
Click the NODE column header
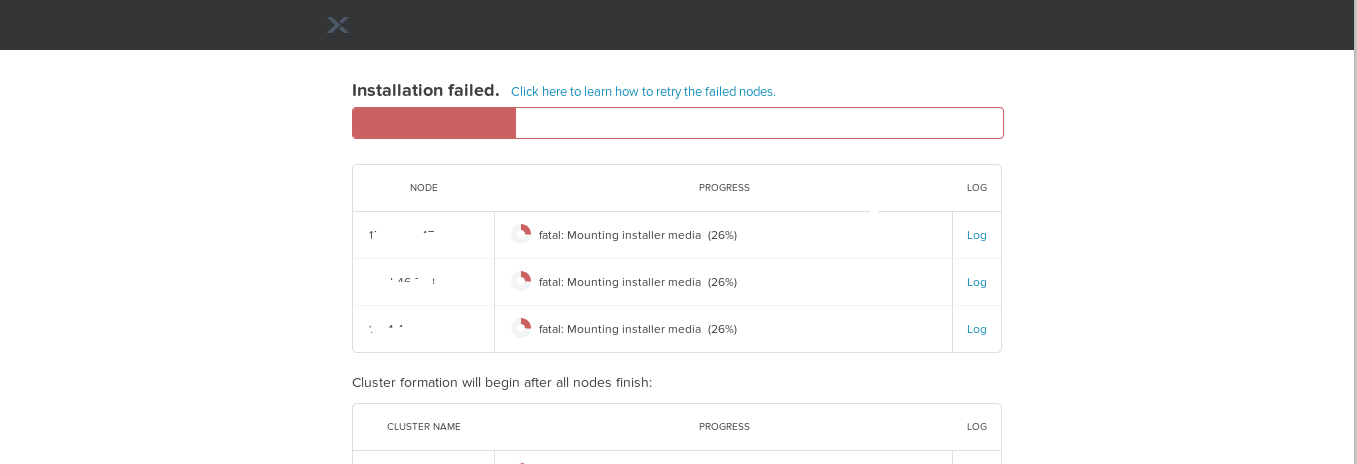[x=424, y=188]
